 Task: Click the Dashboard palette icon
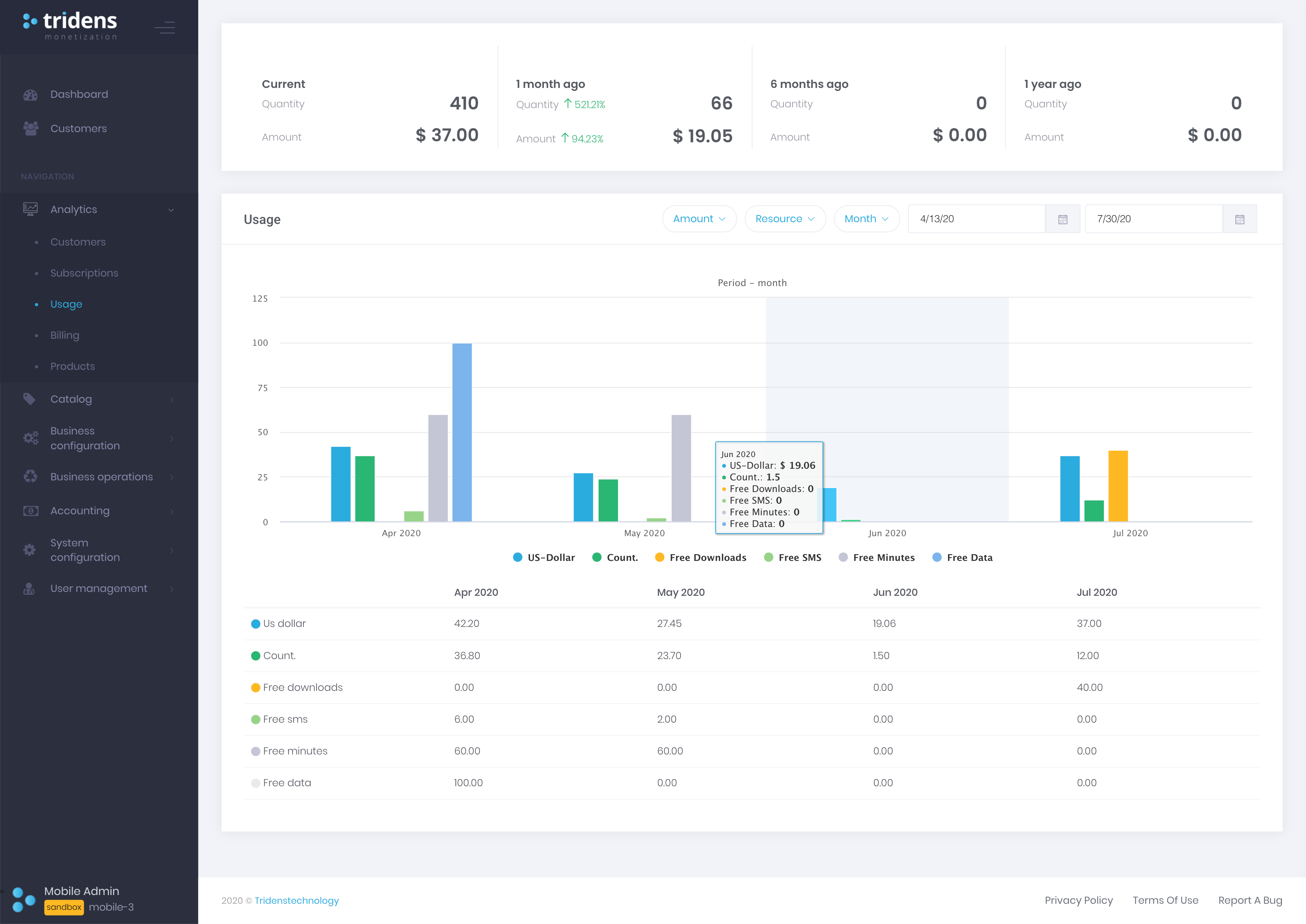click(x=30, y=94)
